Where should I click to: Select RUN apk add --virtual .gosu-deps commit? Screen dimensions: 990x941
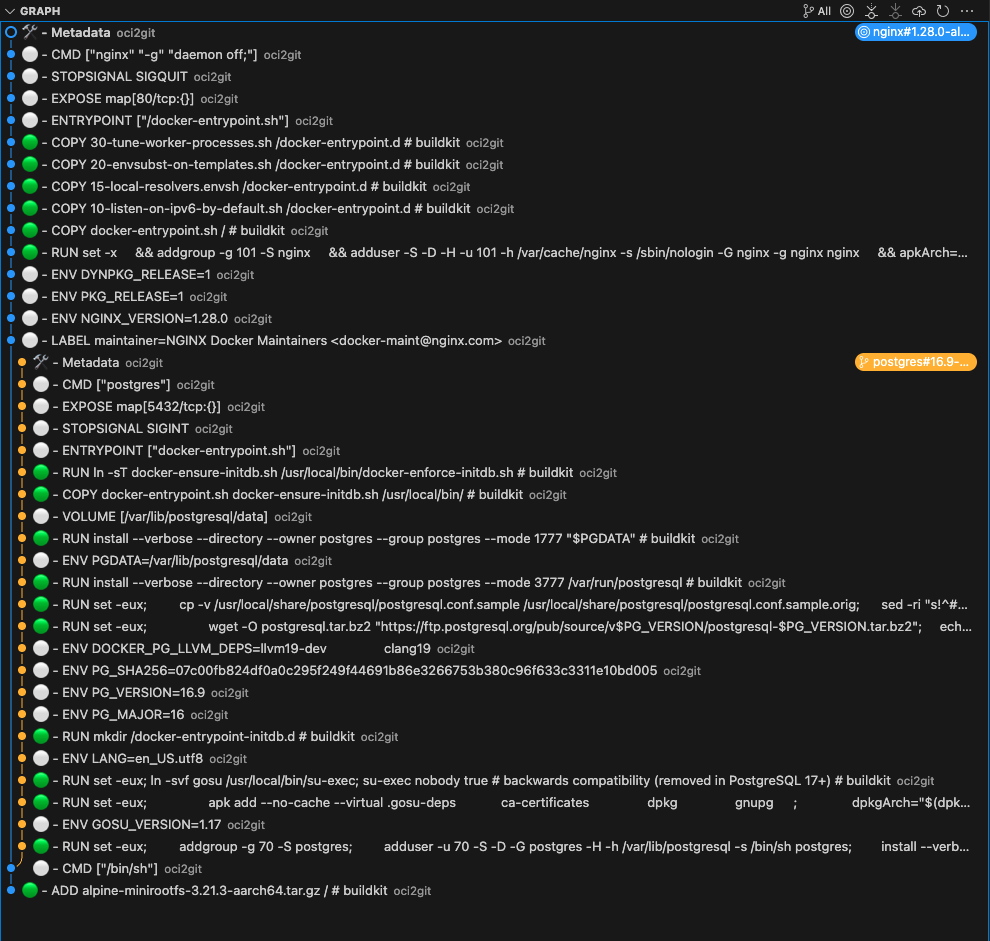(x=495, y=803)
